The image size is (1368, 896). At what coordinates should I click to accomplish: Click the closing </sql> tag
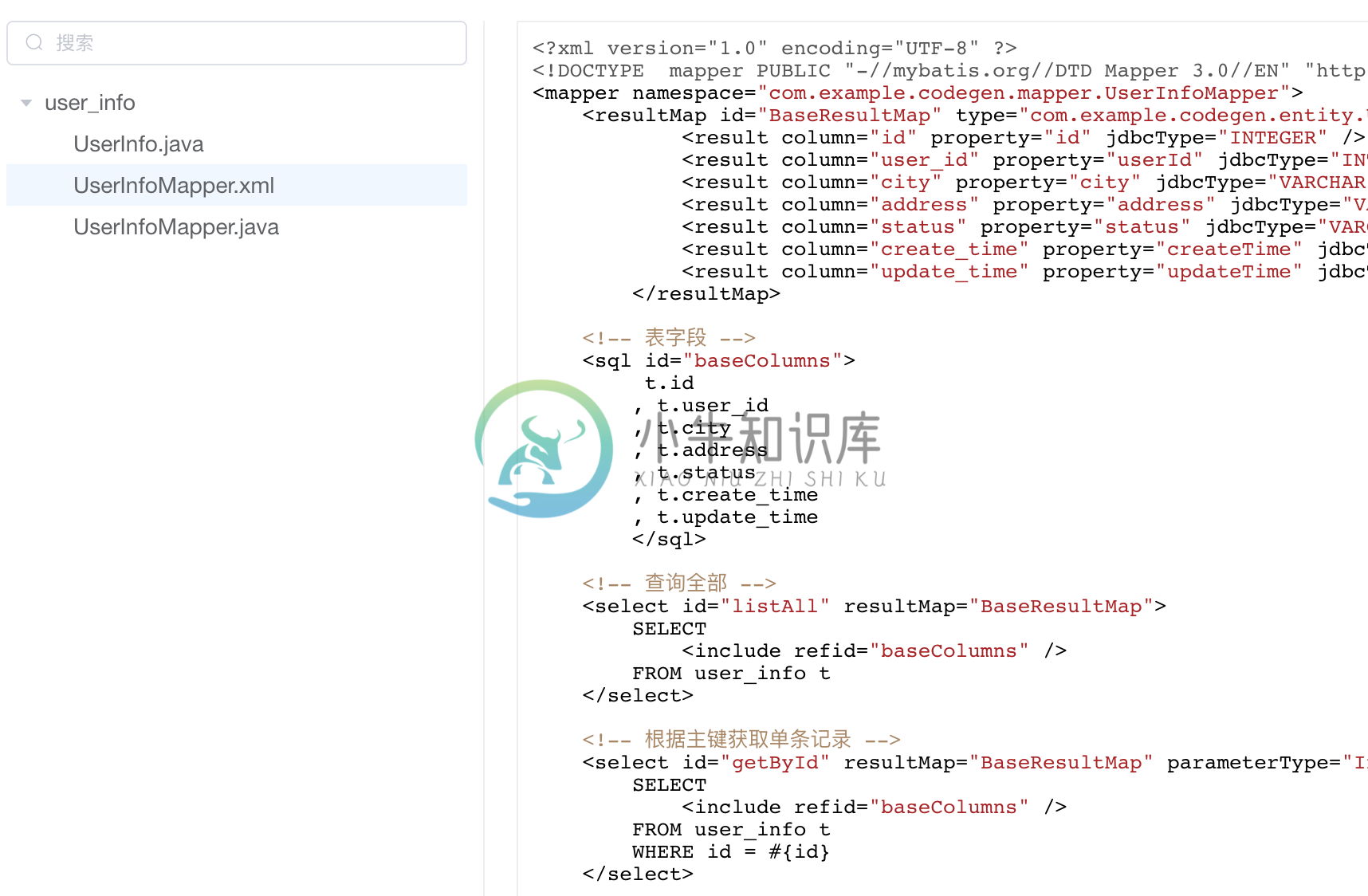coord(669,540)
